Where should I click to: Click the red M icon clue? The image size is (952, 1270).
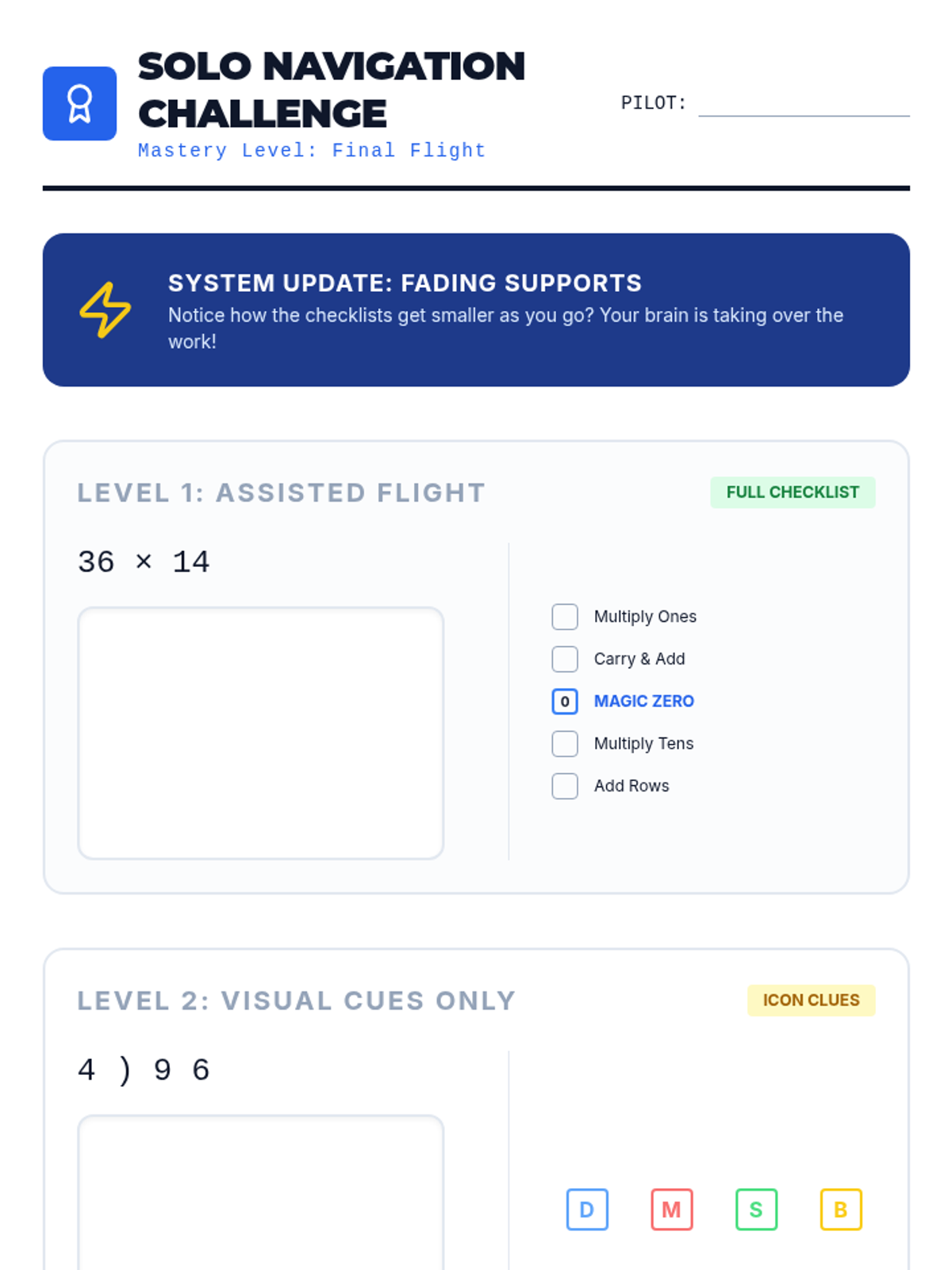click(x=672, y=1209)
